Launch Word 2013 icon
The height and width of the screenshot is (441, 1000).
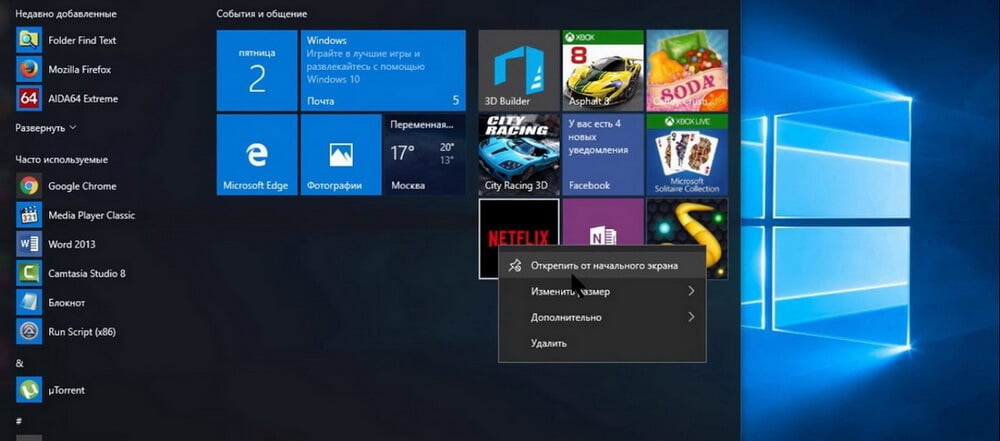(29, 244)
